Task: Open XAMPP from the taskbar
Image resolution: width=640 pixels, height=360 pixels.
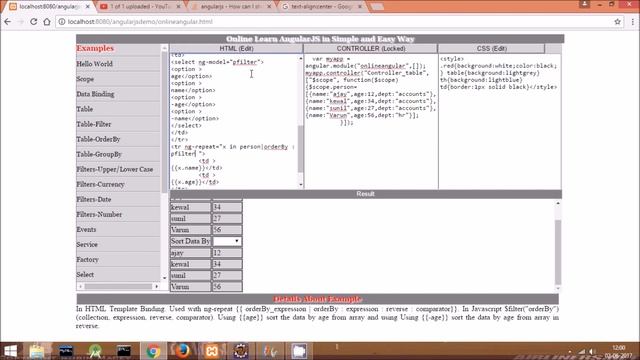Action: pyautogui.click(x=211, y=351)
